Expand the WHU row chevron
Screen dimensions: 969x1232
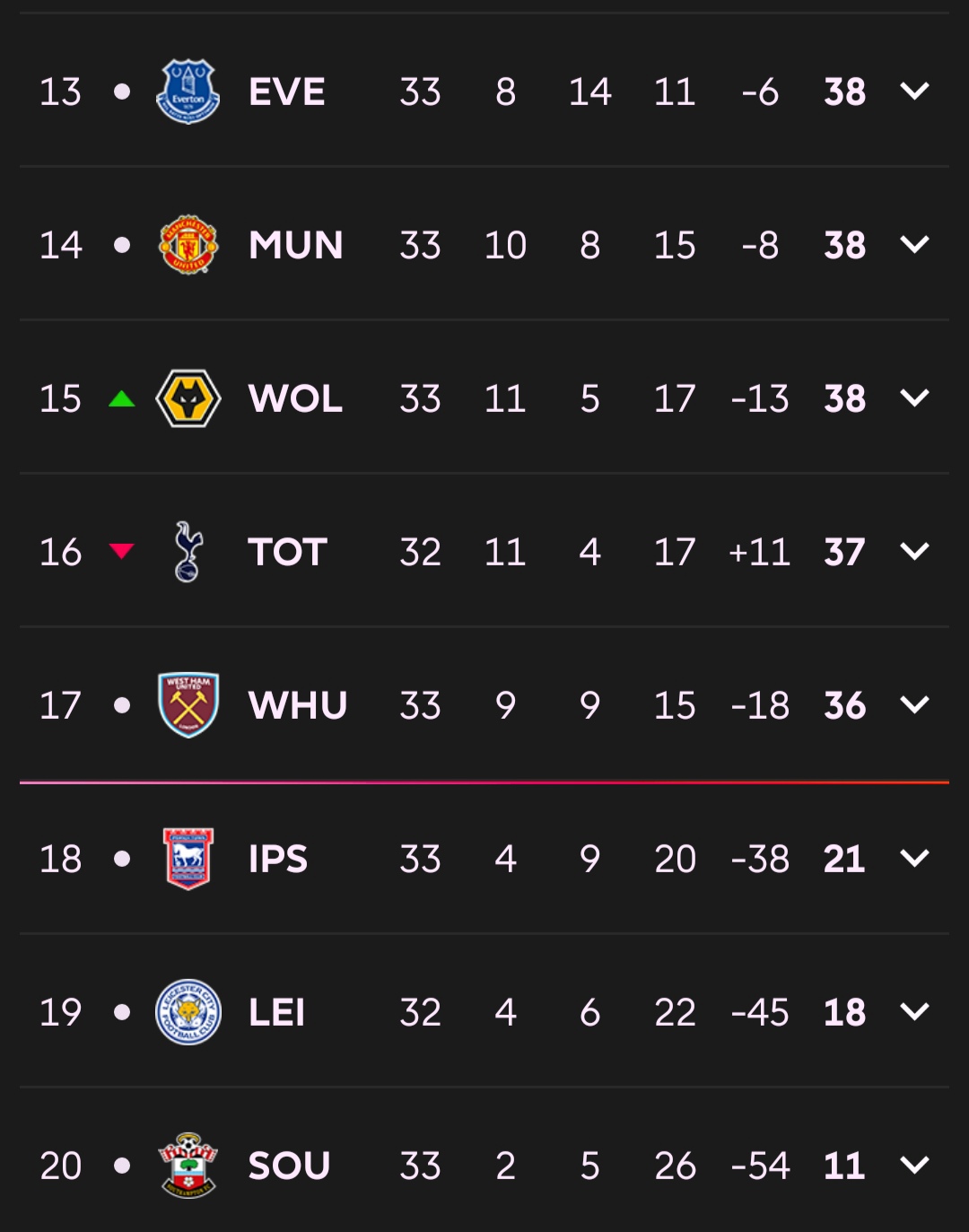click(x=914, y=705)
